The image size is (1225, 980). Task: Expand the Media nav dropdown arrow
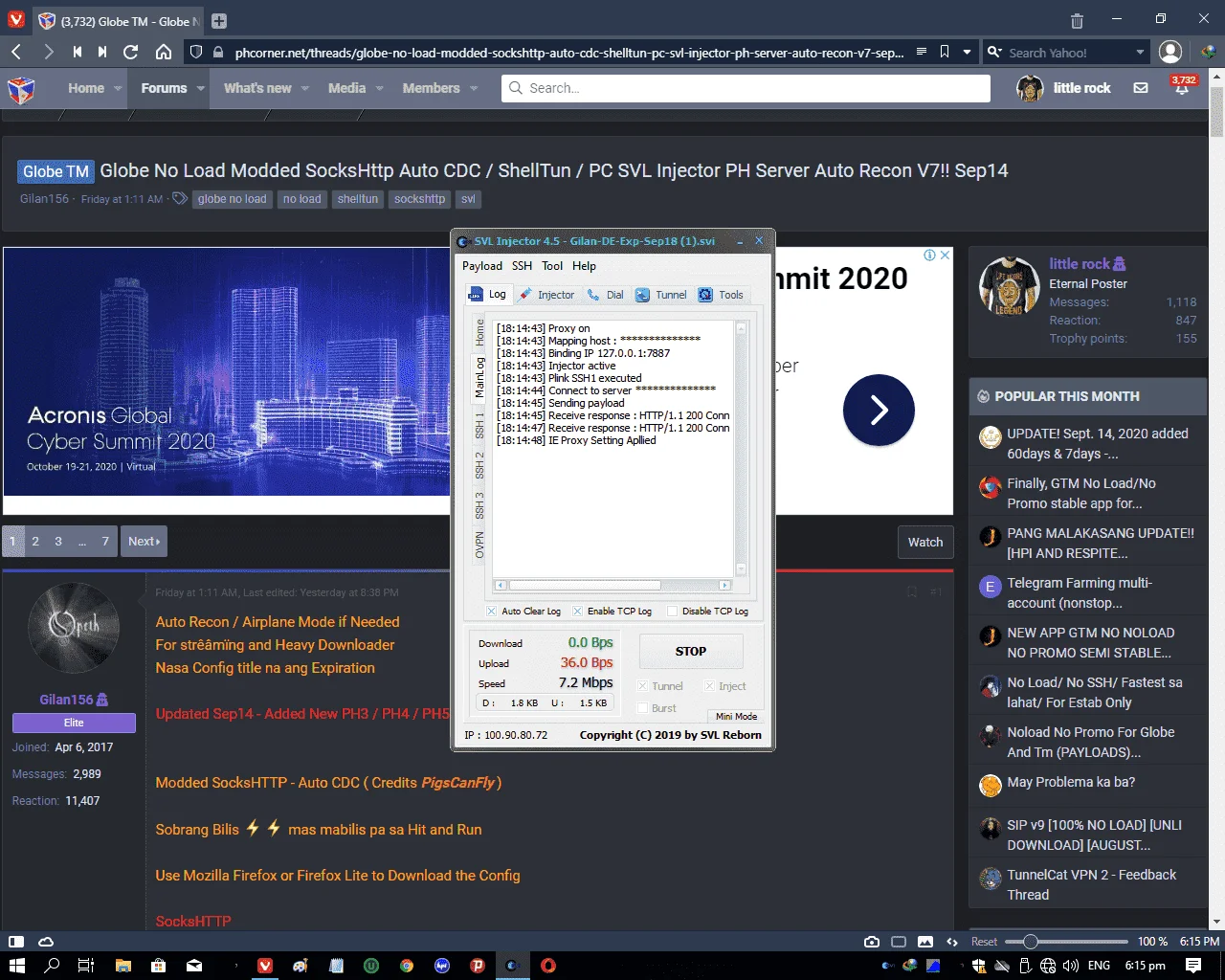pos(379,88)
